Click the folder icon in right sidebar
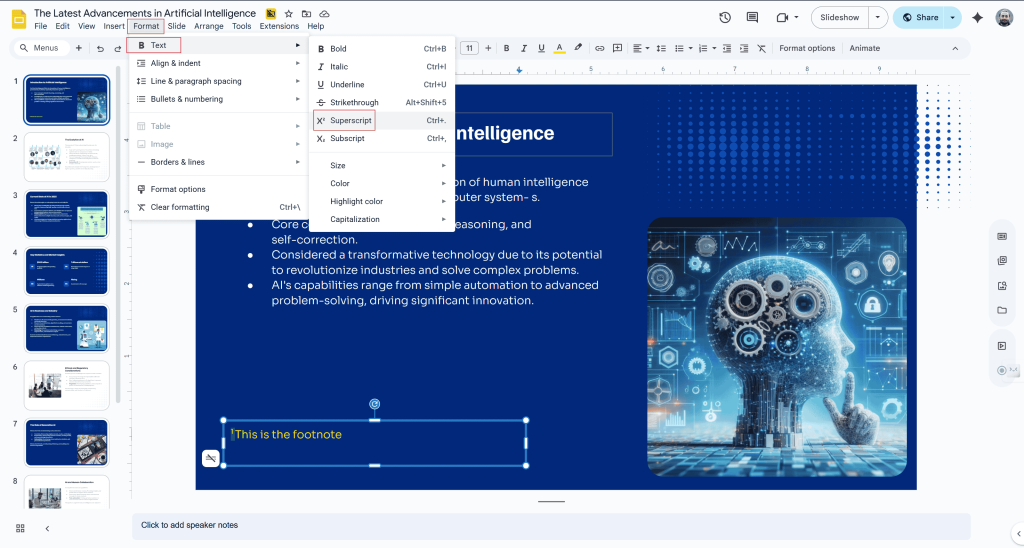This screenshot has height=548, width=1024. [1002, 310]
